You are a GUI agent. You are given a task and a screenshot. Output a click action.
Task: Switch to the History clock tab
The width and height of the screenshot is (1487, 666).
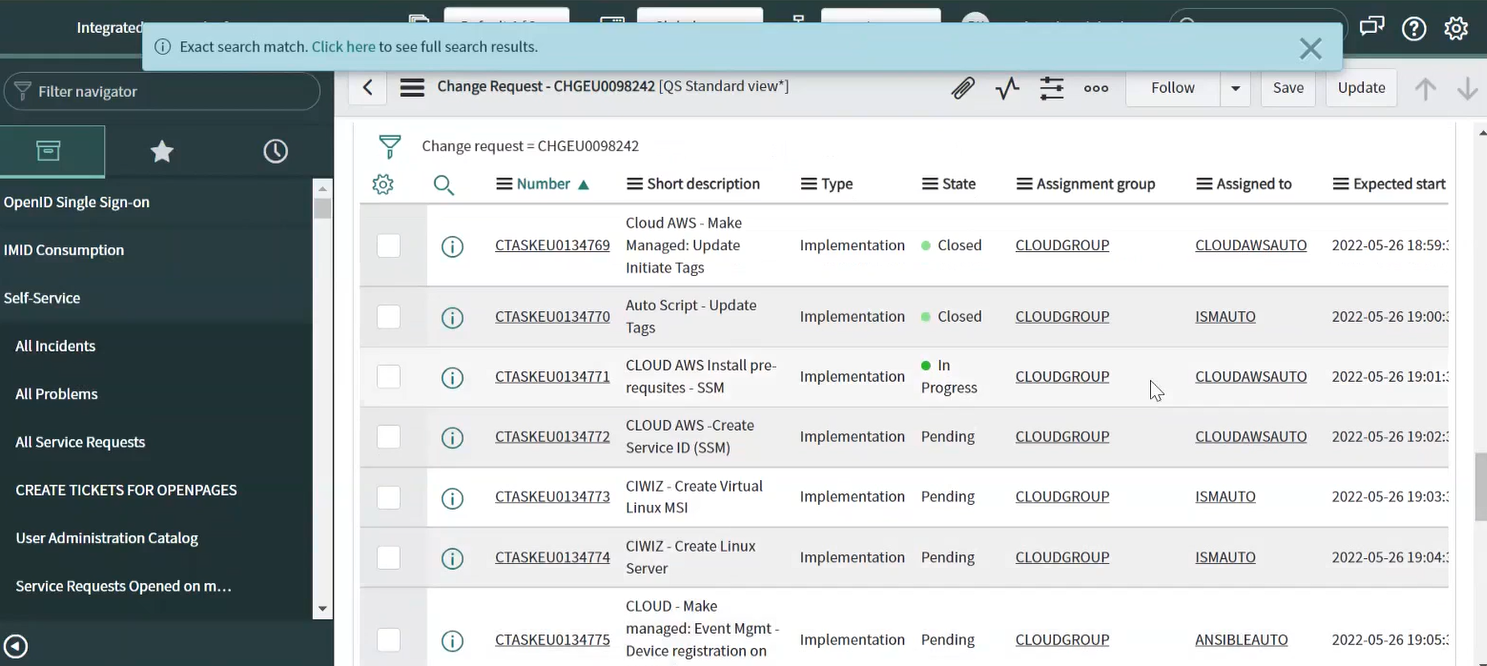click(x=275, y=151)
